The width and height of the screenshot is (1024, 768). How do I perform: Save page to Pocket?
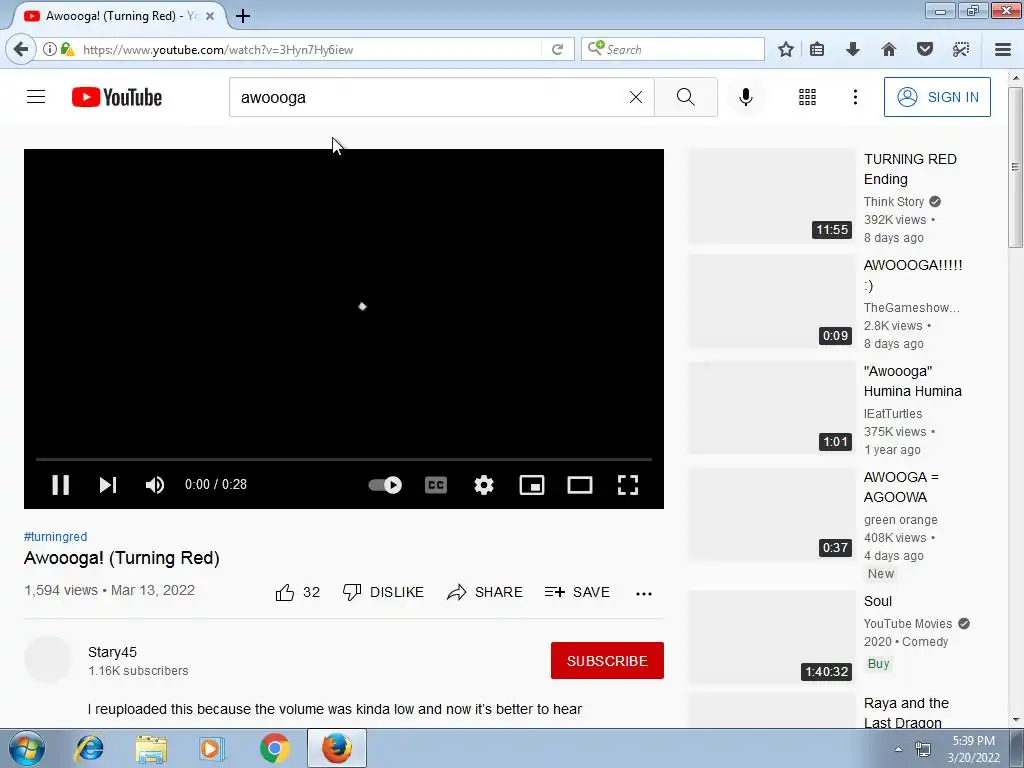(x=924, y=49)
